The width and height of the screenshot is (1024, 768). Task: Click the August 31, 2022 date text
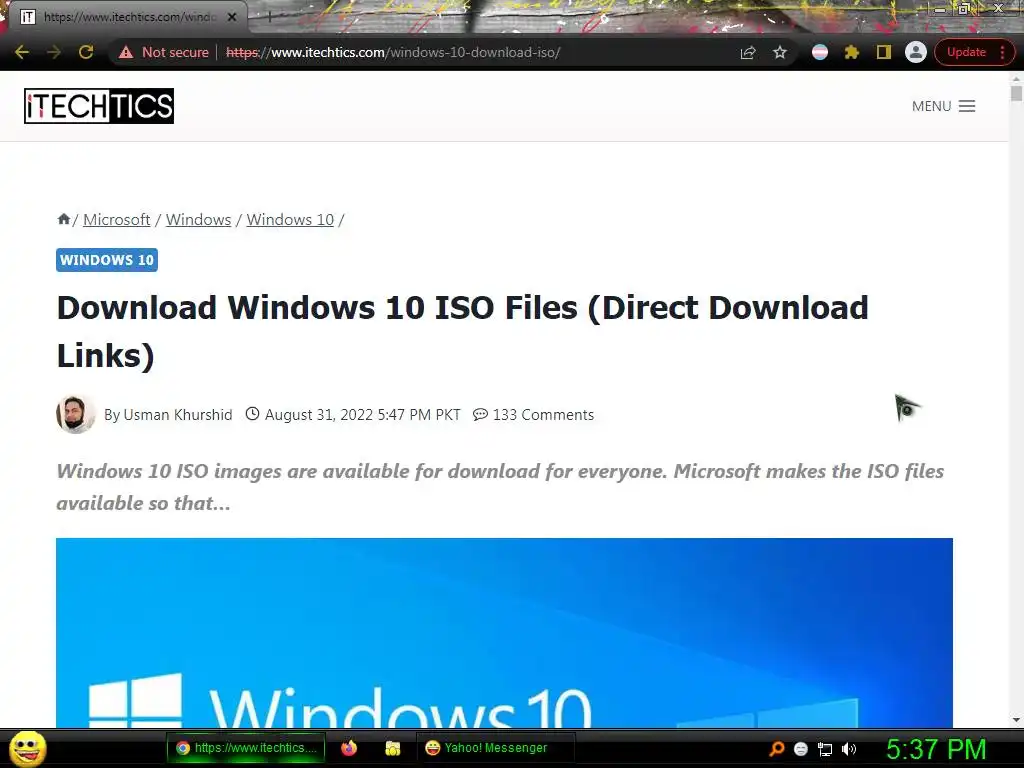click(x=362, y=415)
